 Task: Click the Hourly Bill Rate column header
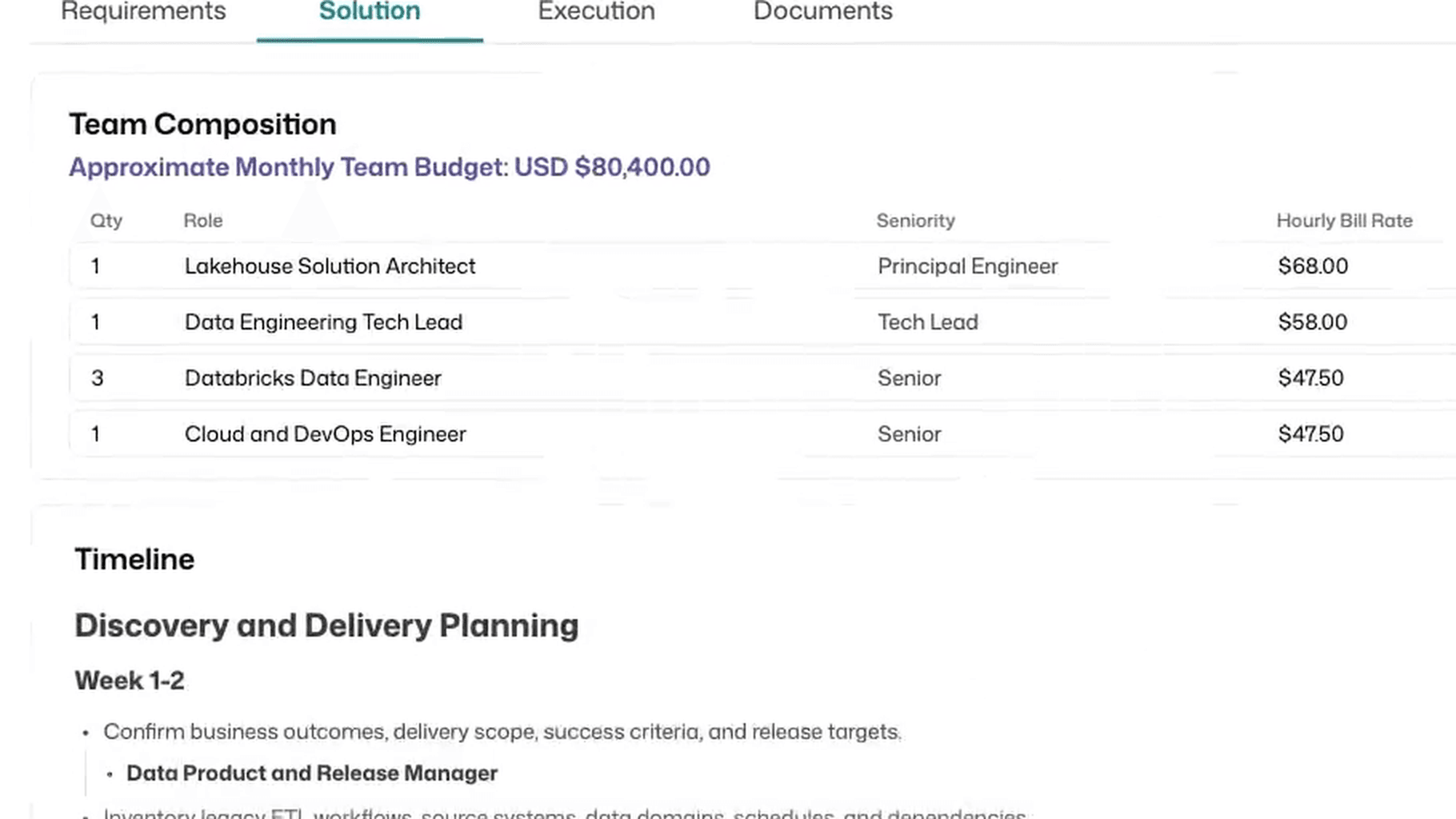coord(1344,221)
